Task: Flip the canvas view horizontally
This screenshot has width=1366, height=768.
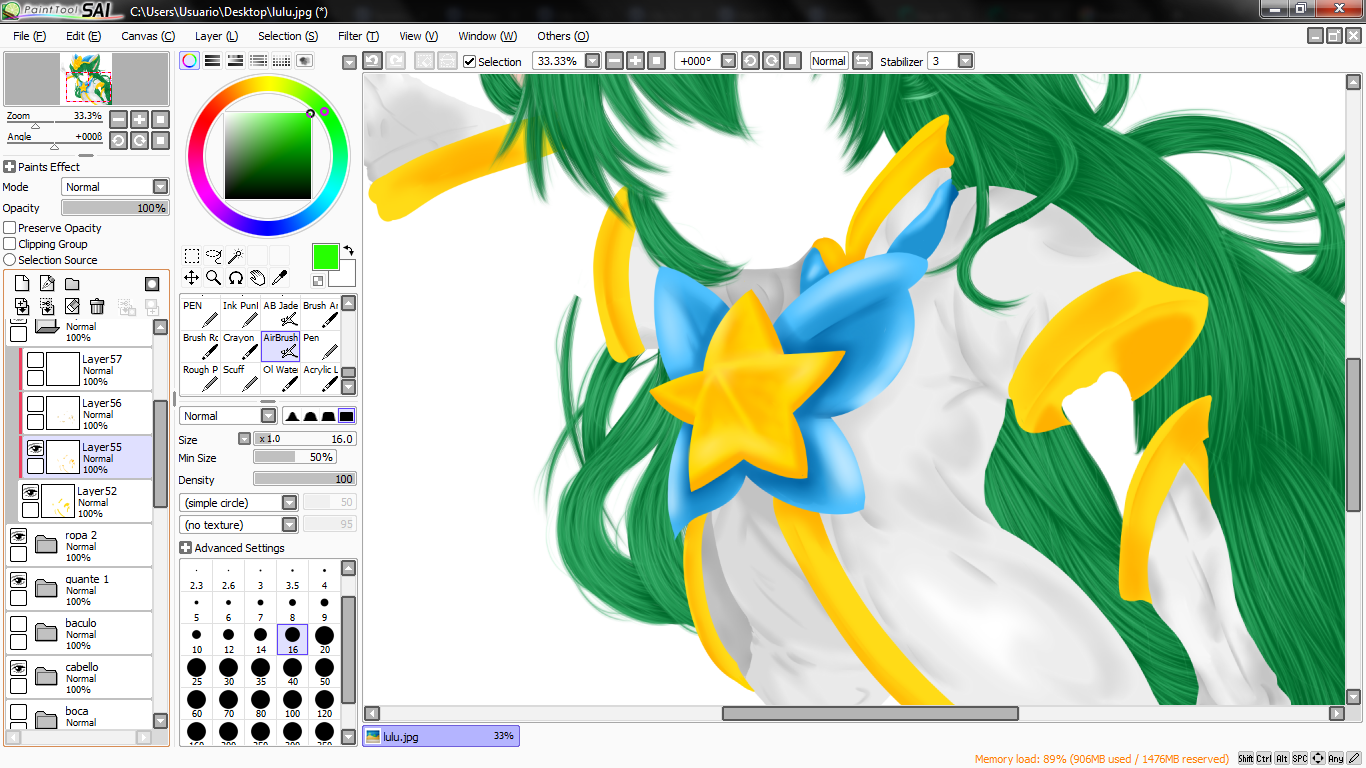Action: tap(862, 61)
